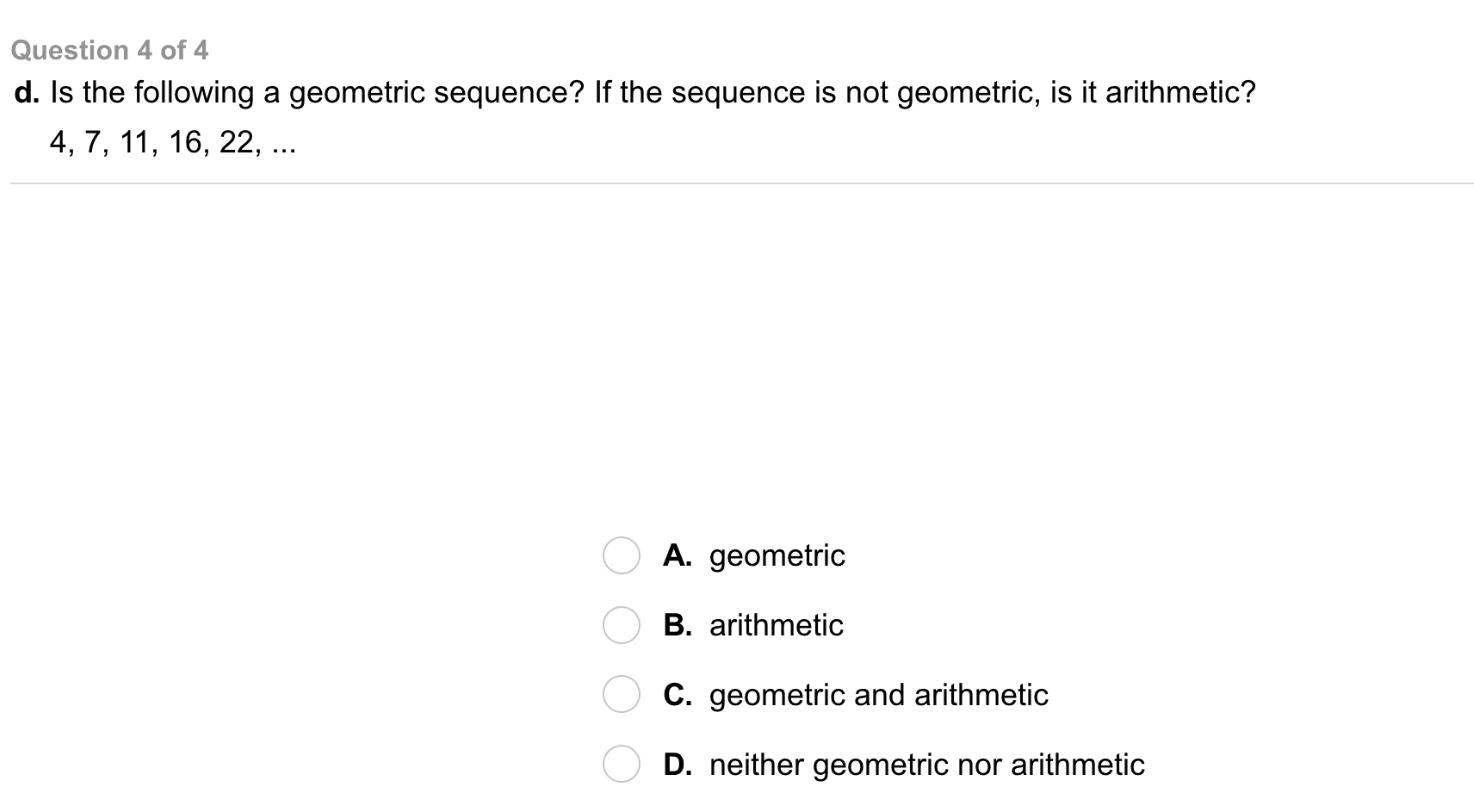
Task: Click the "geometric" answer text in option A
Action: click(777, 556)
